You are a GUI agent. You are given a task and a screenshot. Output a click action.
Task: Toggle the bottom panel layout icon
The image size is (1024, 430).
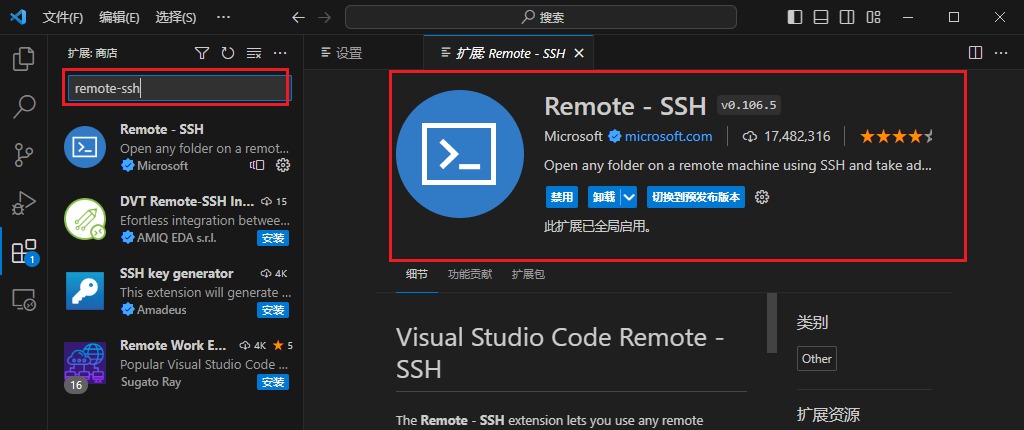[x=821, y=18]
